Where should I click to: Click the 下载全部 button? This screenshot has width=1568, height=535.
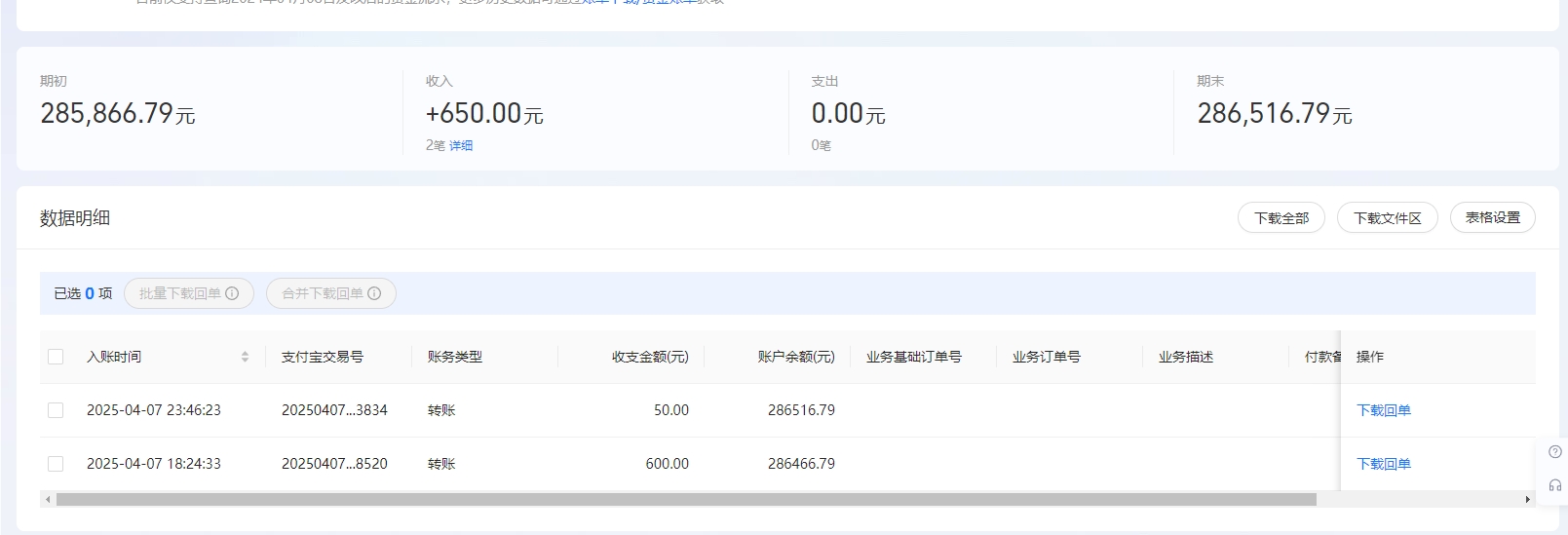1281,218
